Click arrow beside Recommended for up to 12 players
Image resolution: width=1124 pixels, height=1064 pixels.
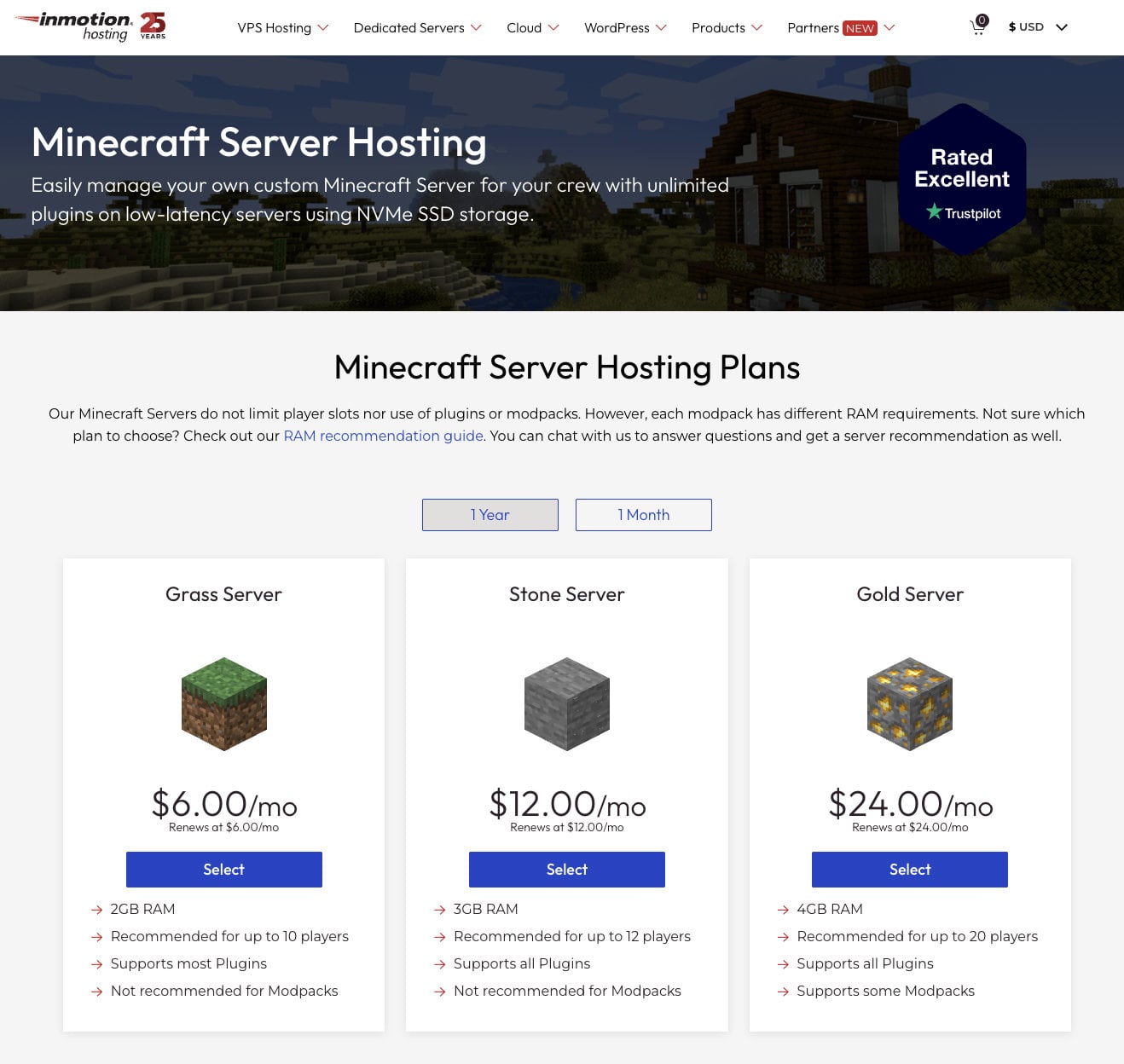pyautogui.click(x=440, y=937)
